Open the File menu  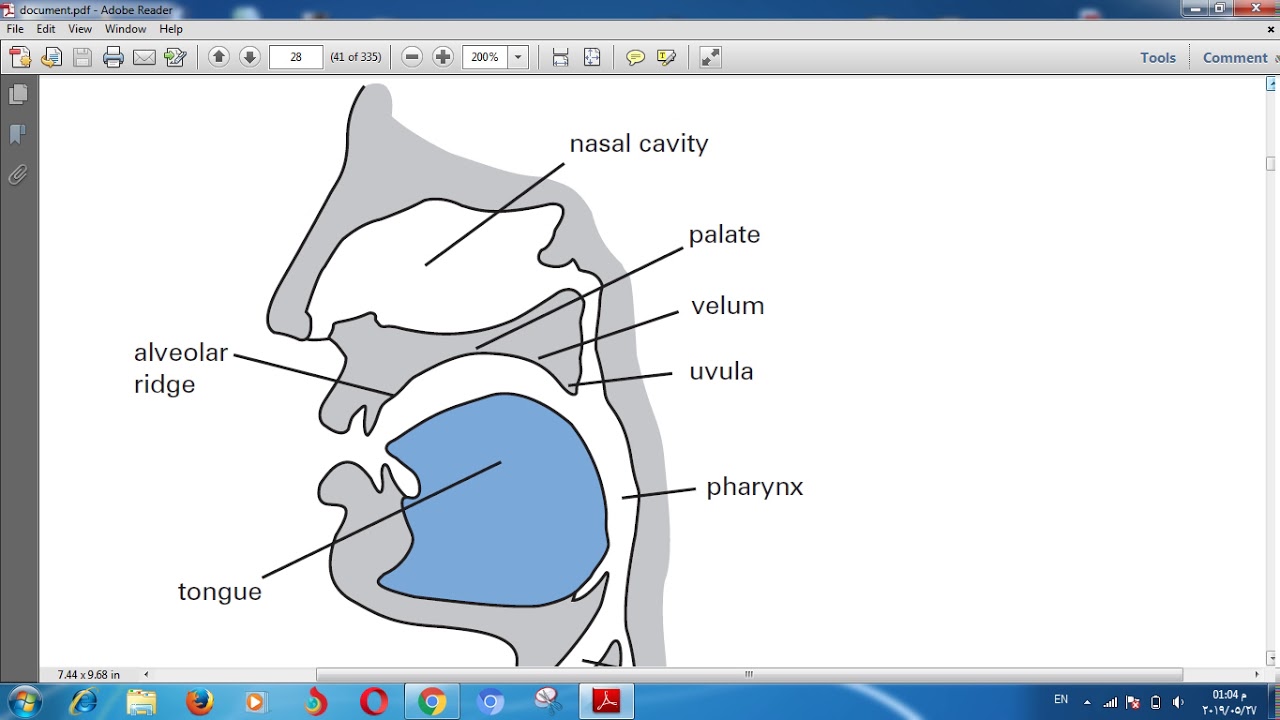coord(15,29)
